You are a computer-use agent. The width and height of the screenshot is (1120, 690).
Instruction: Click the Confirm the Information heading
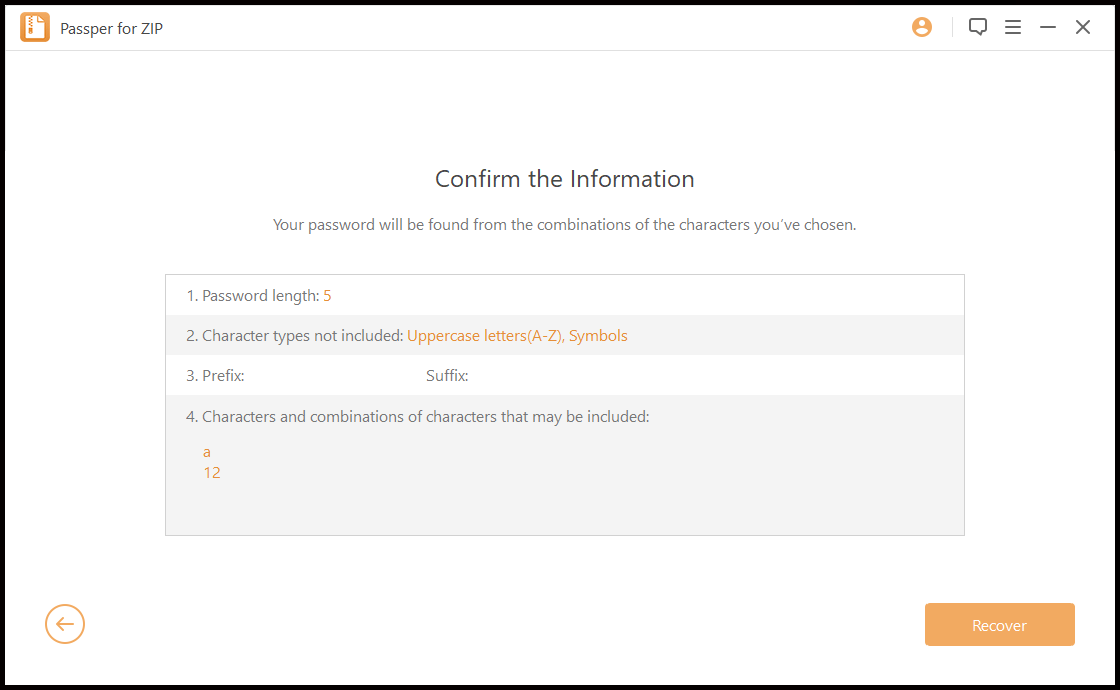pyautogui.click(x=565, y=179)
